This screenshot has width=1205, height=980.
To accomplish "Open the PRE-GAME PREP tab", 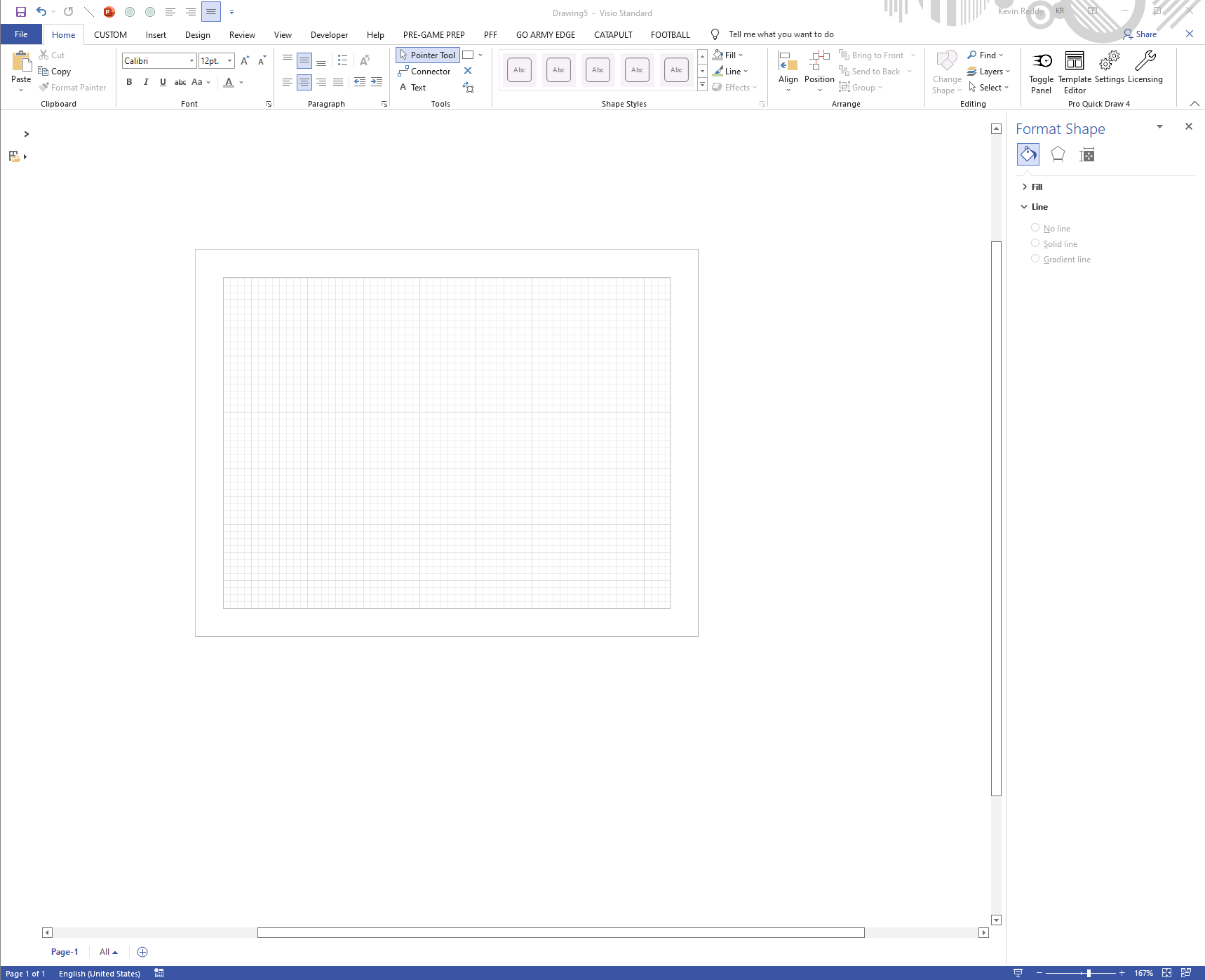I will [433, 35].
